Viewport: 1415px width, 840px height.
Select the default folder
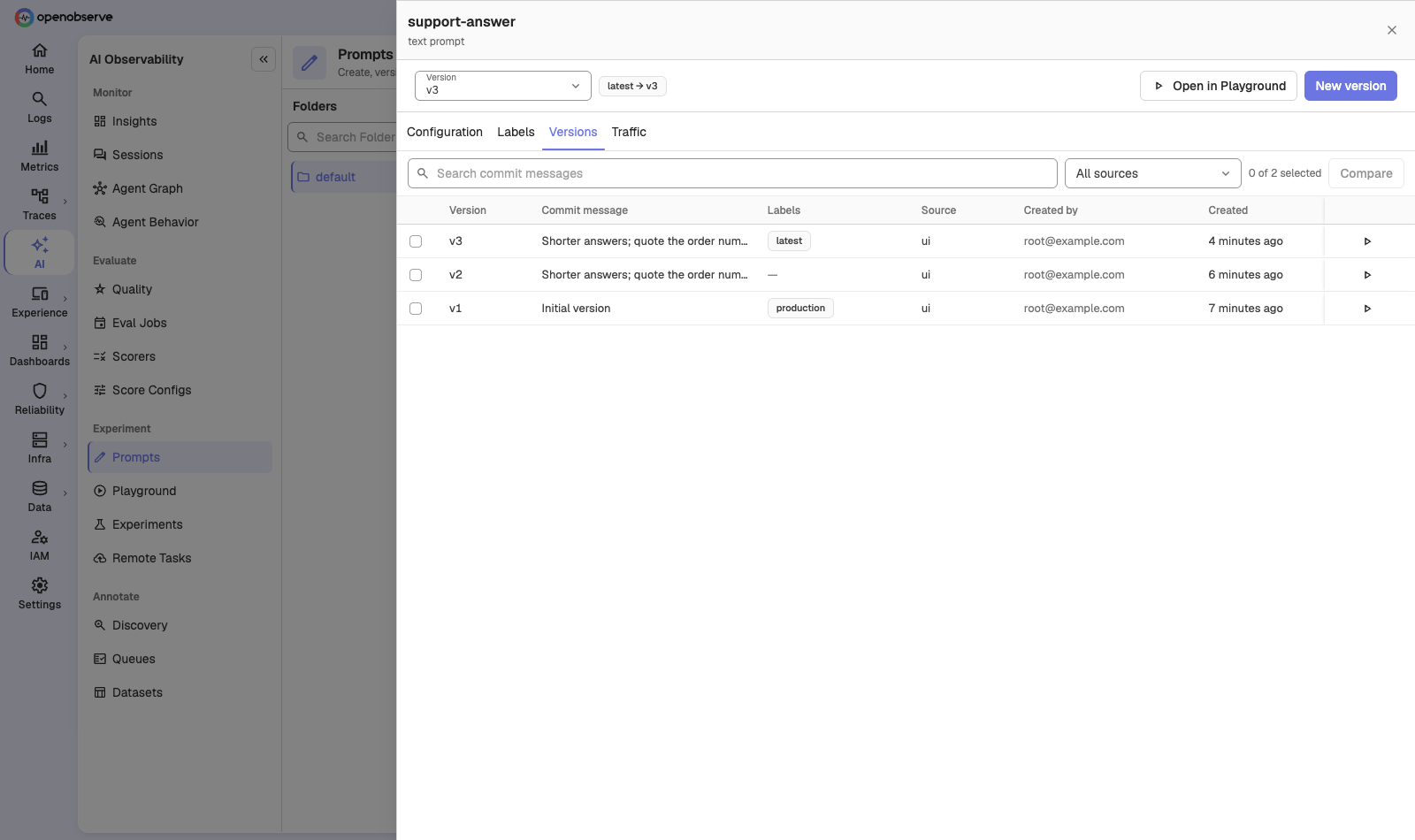(x=344, y=177)
